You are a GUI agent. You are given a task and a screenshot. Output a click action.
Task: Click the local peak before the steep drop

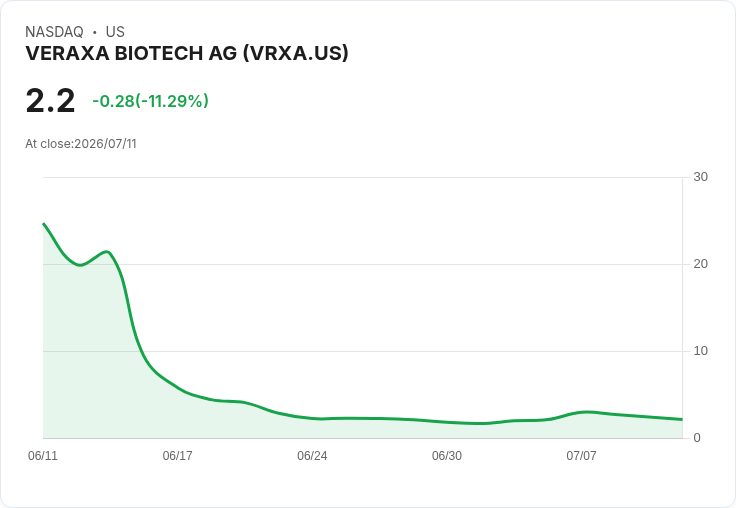(x=107, y=252)
